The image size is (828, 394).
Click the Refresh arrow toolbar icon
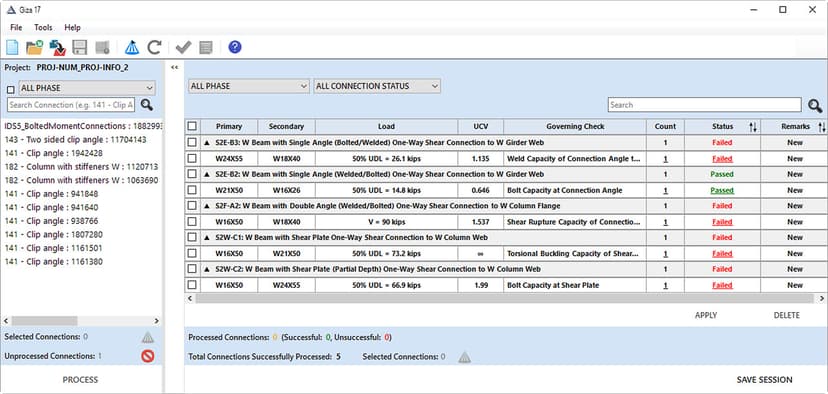[154, 48]
